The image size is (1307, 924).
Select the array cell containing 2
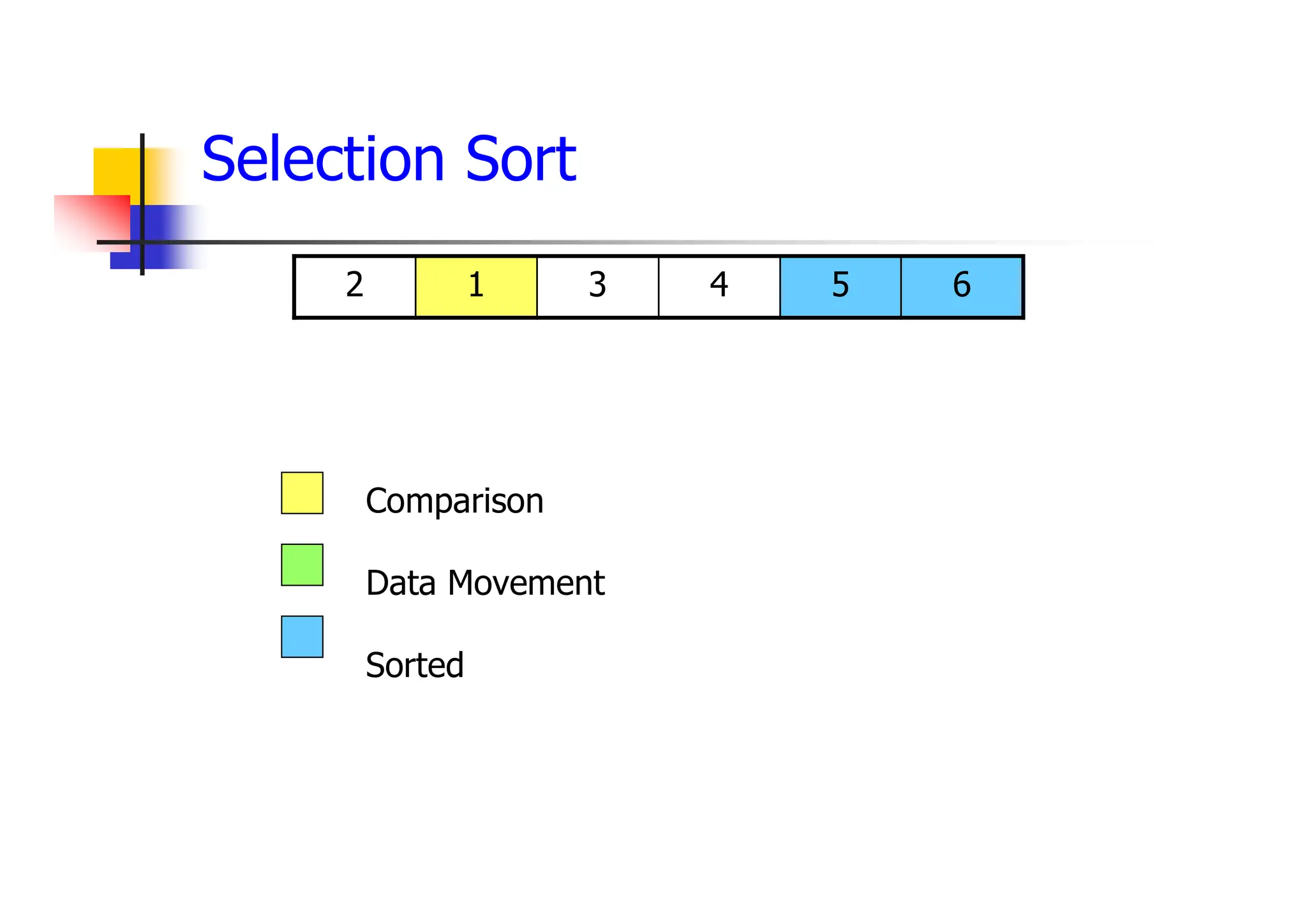pyautogui.click(x=355, y=287)
